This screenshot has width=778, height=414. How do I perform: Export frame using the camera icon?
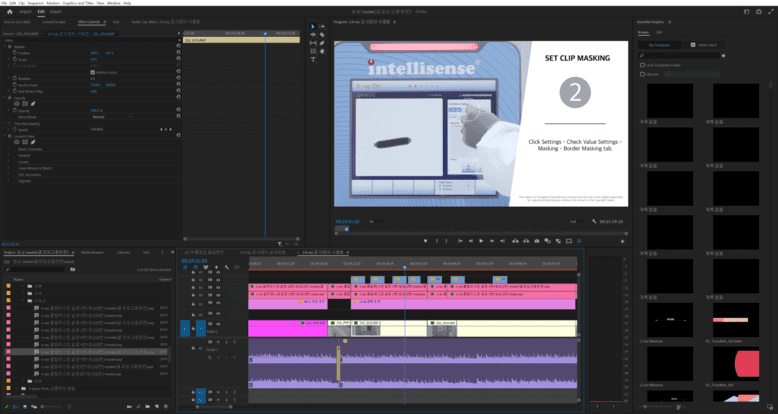coord(537,241)
